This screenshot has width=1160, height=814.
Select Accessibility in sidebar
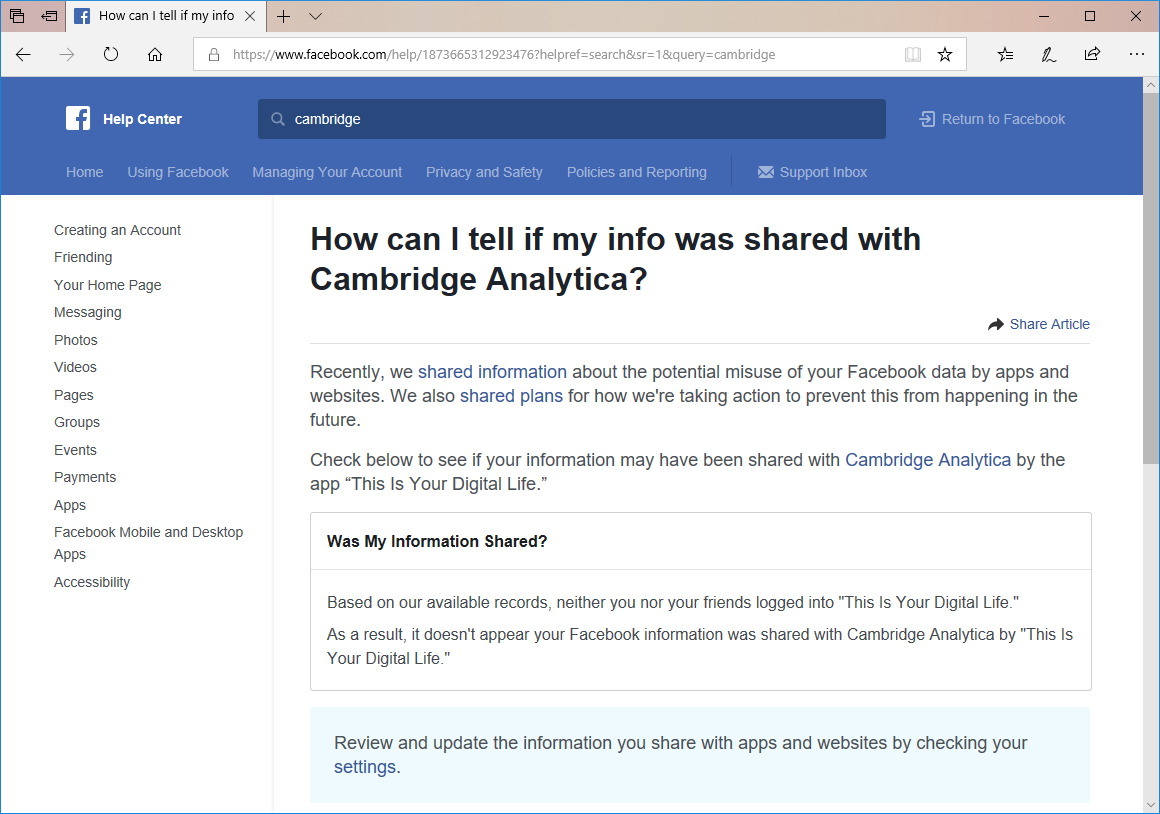coord(92,582)
